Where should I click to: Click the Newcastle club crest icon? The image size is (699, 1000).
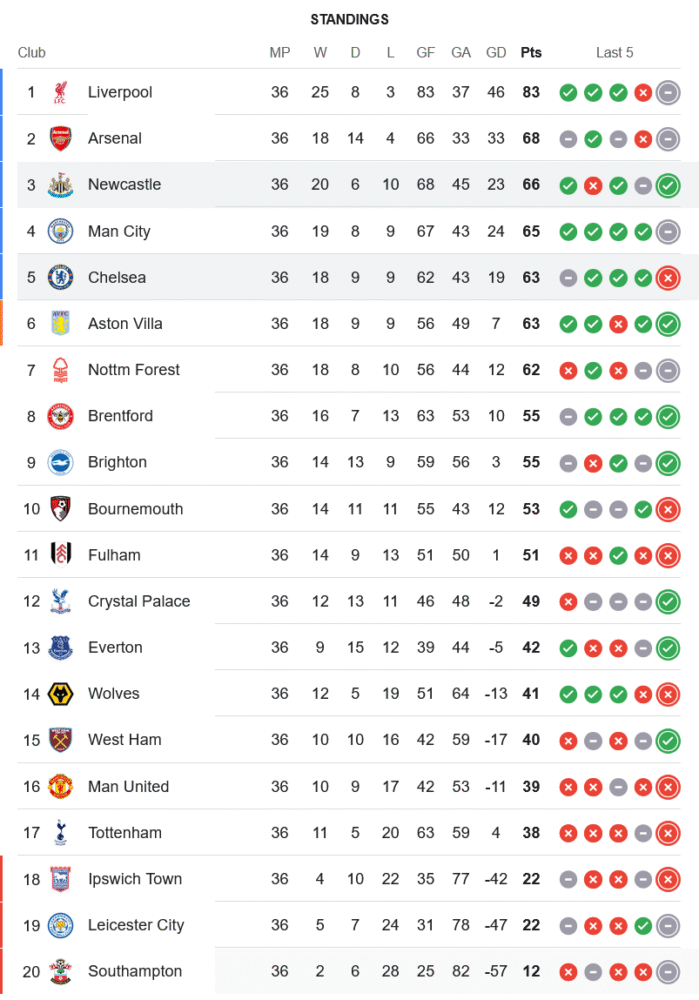[x=60, y=185]
